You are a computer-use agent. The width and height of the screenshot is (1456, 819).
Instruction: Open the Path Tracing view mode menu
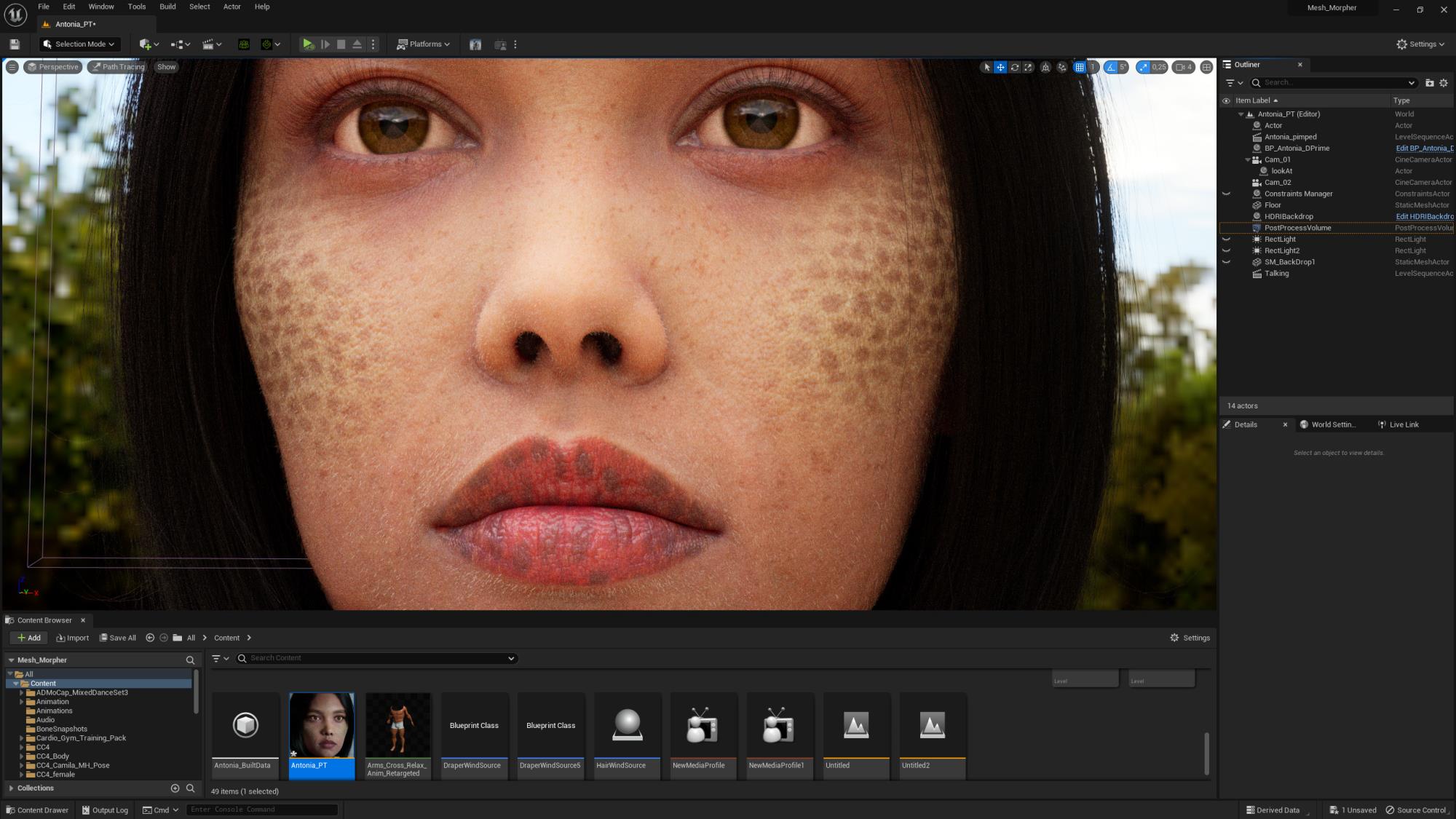point(117,67)
